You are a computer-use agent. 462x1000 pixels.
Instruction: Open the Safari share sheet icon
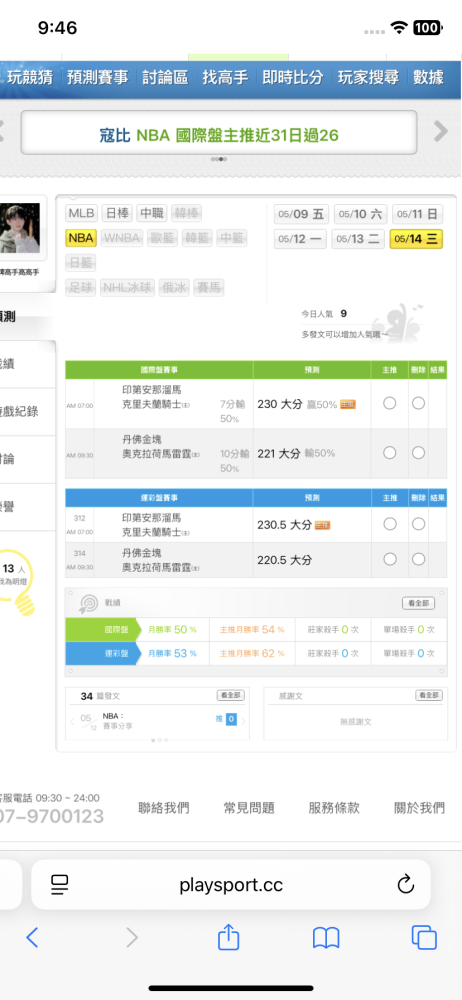coord(228,936)
